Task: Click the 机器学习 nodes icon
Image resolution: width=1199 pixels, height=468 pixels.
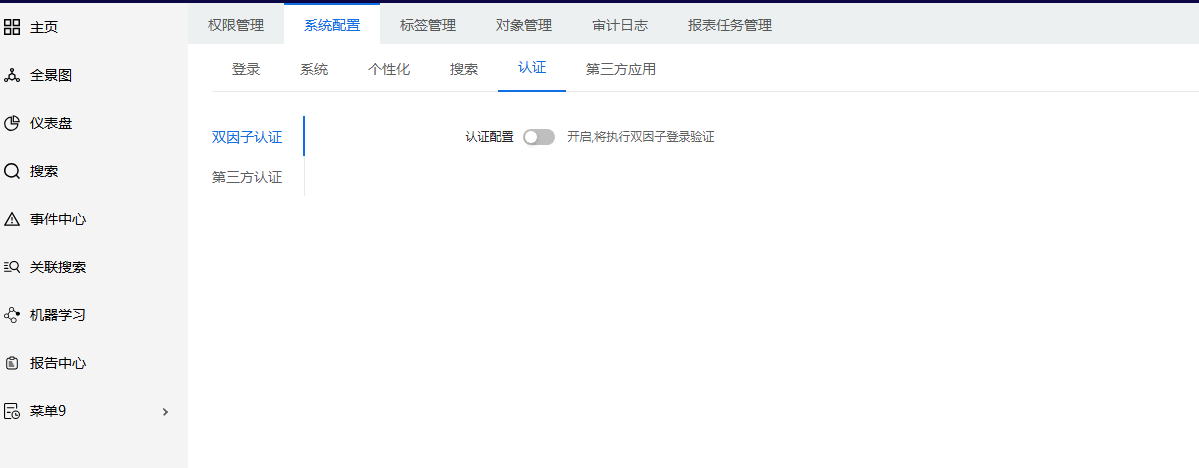Action: pos(11,315)
